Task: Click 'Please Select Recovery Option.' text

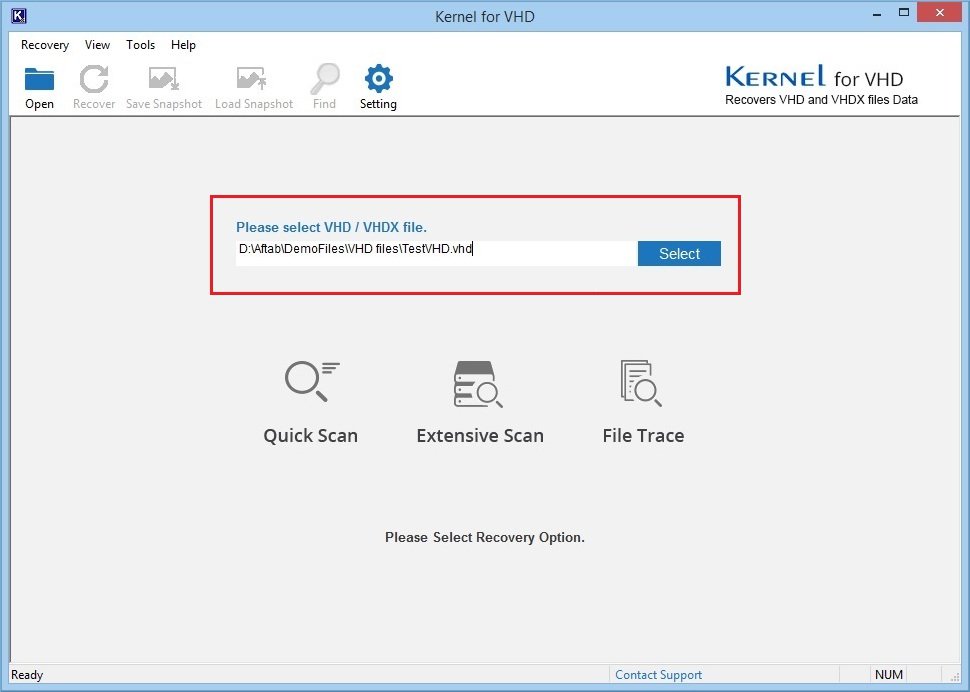Action: pos(485,537)
